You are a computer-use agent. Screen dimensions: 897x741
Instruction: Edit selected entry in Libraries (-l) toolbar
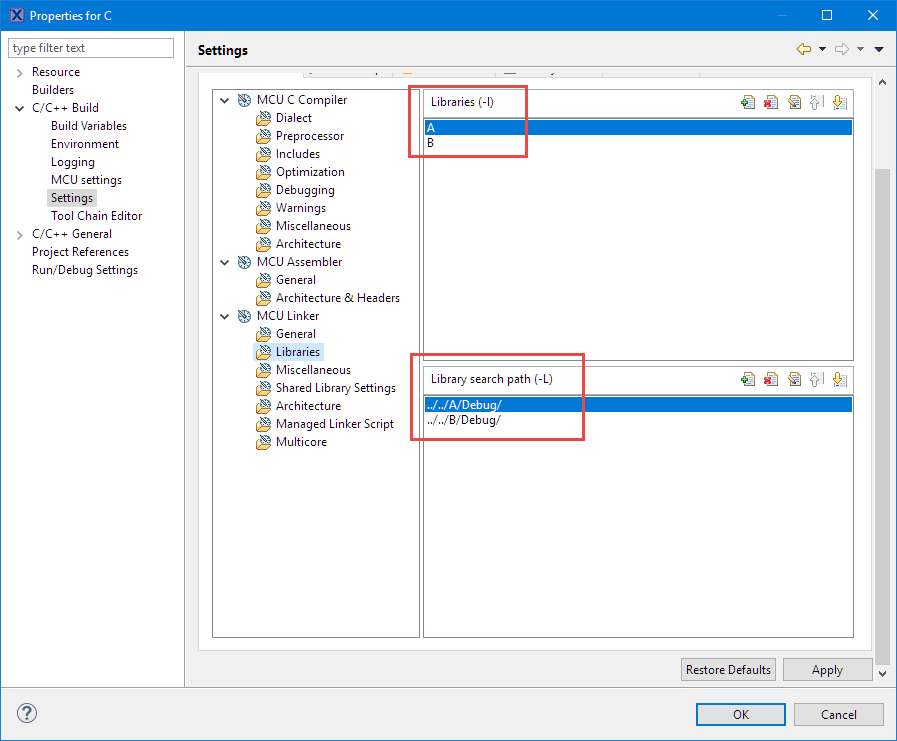[x=794, y=102]
